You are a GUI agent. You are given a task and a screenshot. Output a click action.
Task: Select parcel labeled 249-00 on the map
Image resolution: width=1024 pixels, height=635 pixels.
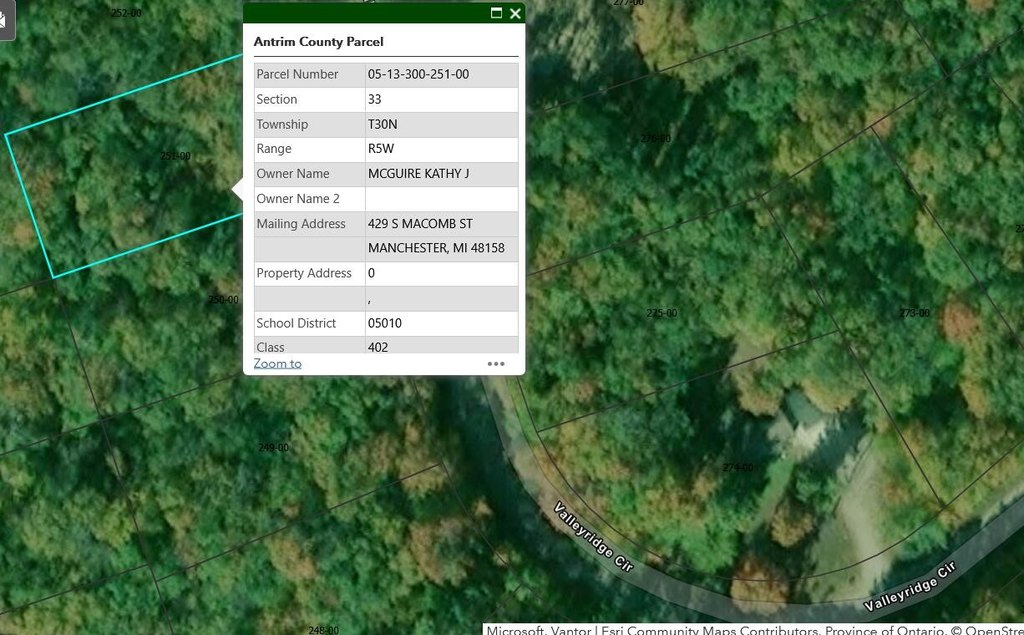(273, 448)
